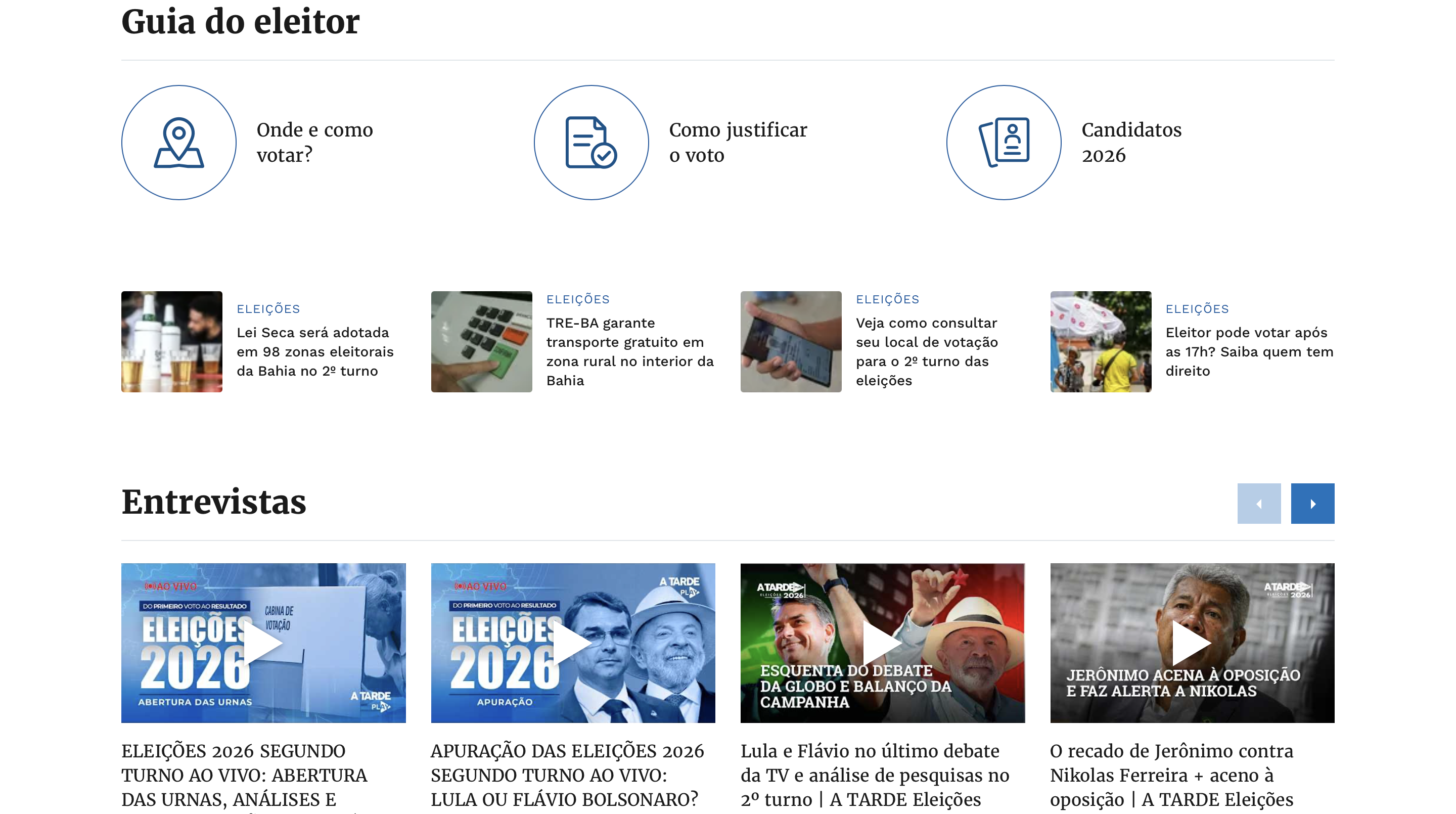Open 'ELEIÇÕES 2026 SEGUNDO TURNO AO VIVO: ABERTURA' title
1456x814 pixels.
[x=244, y=777]
